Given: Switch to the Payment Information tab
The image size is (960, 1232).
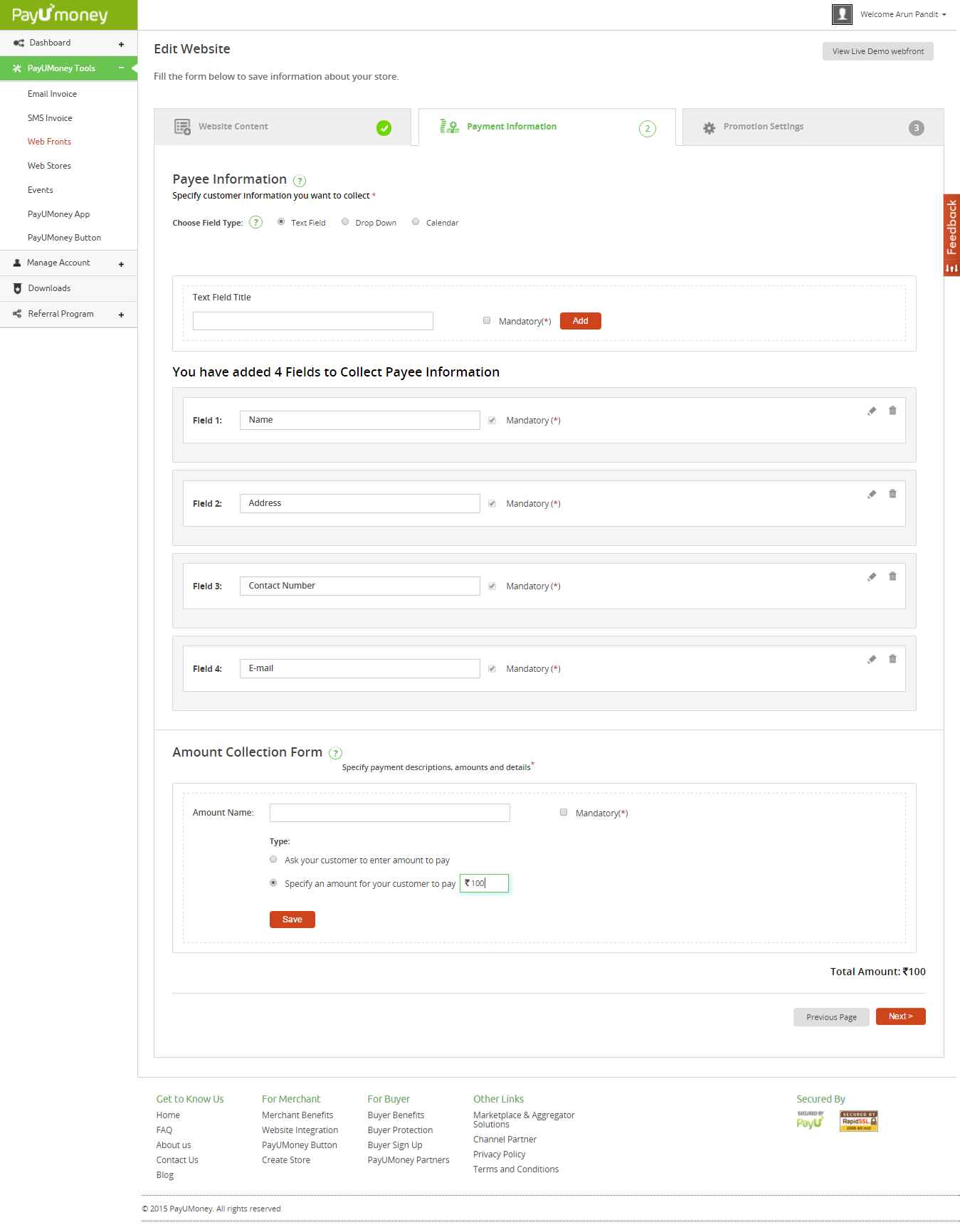Looking at the screenshot, I should click(x=547, y=127).
